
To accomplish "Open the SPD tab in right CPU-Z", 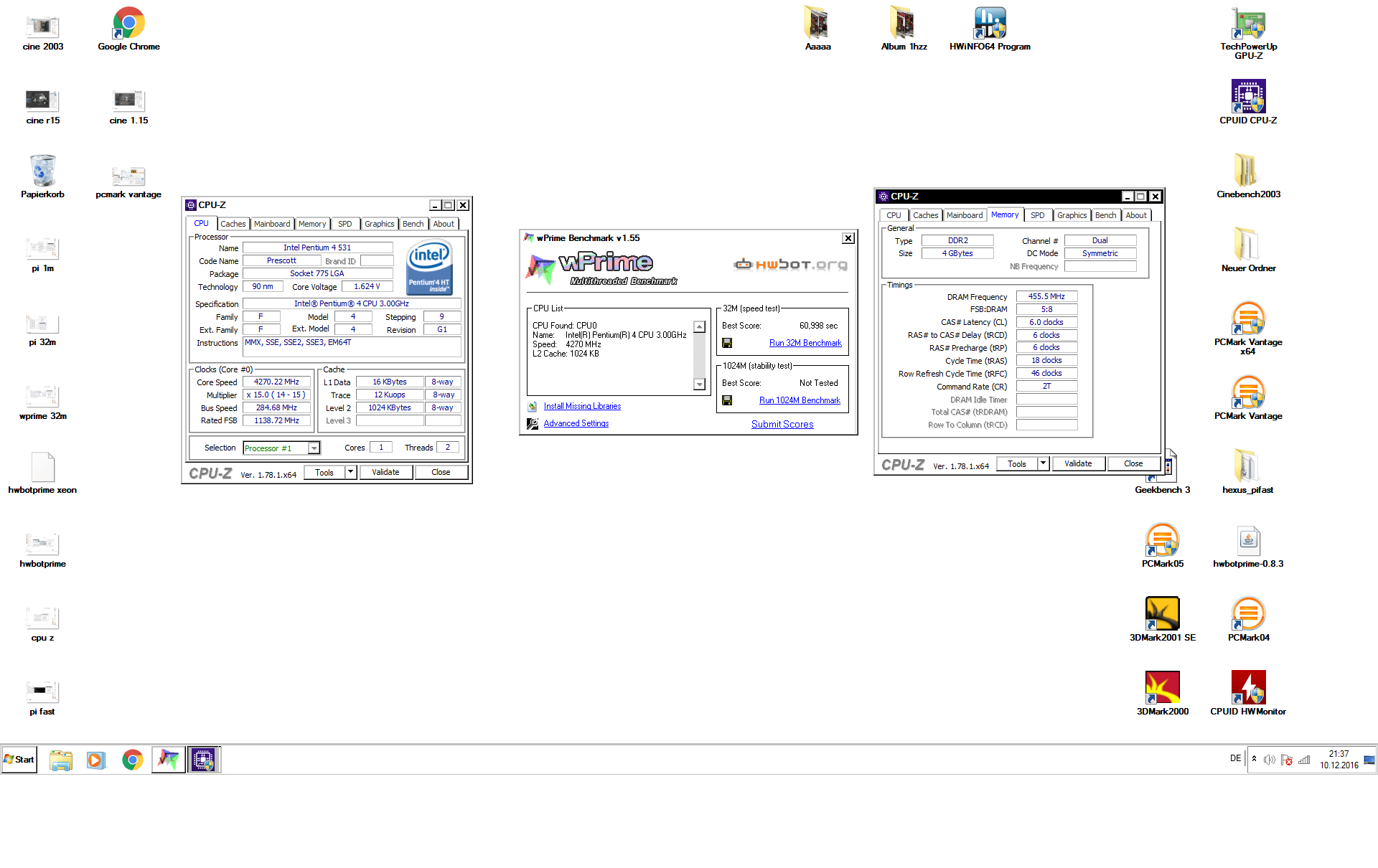I will (x=1038, y=215).
